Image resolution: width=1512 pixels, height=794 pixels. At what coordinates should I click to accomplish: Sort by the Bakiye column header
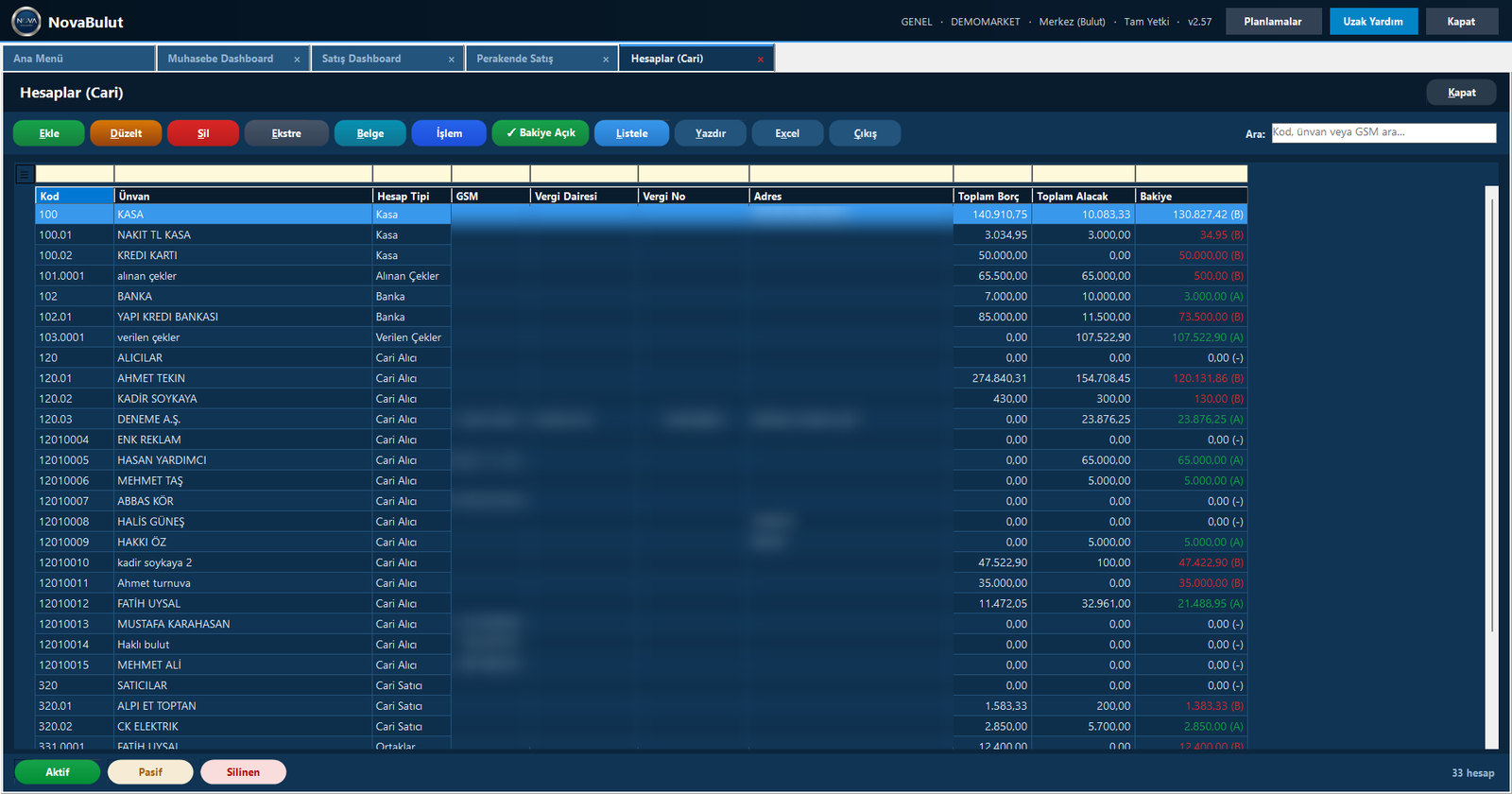point(1191,197)
